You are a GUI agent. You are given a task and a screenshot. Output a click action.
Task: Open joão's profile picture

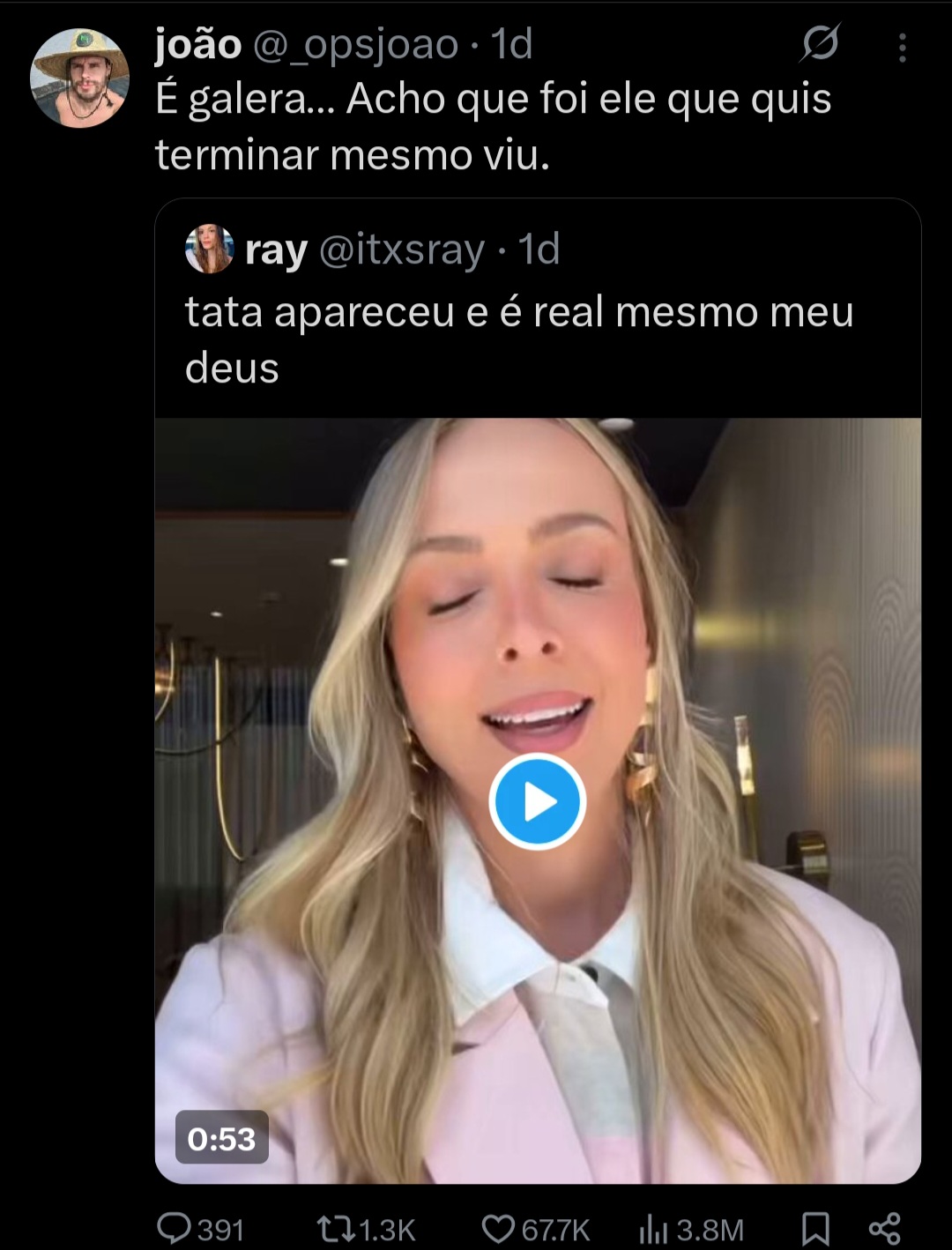(x=80, y=78)
